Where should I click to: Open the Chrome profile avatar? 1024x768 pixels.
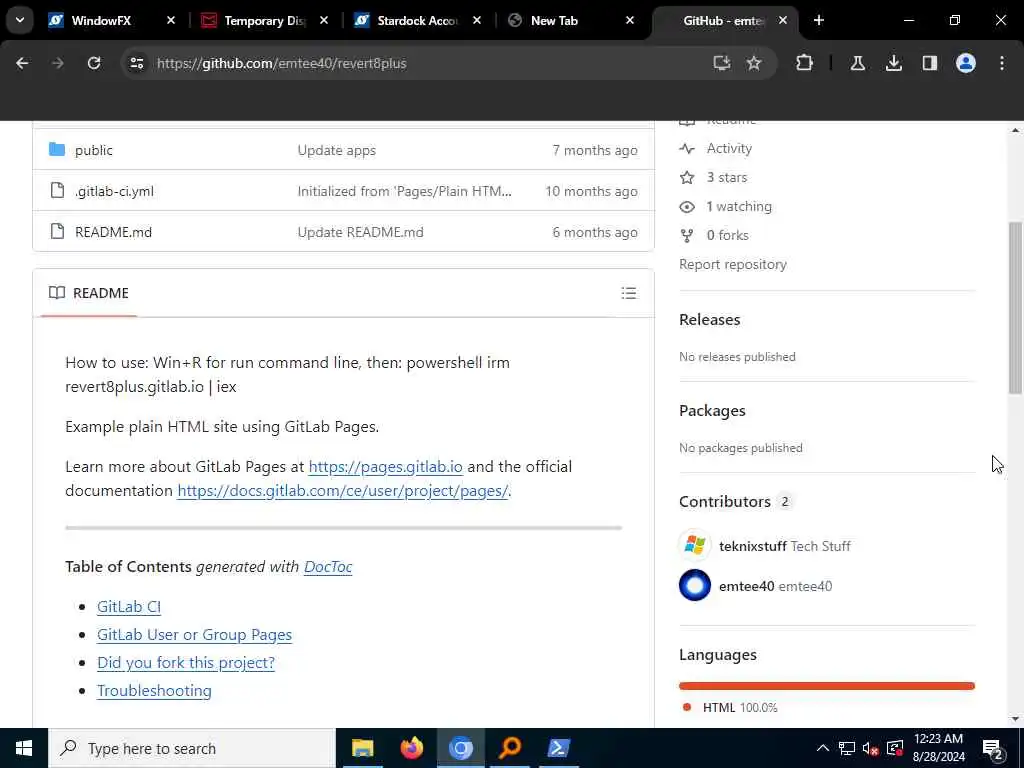click(966, 63)
